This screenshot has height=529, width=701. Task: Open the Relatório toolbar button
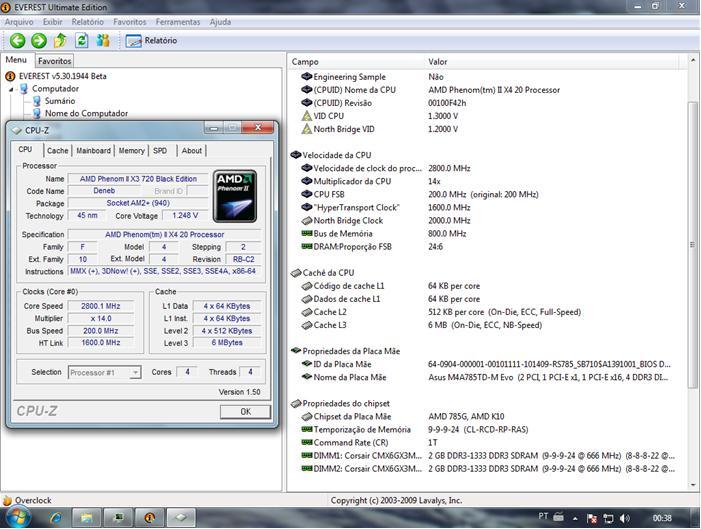151,41
